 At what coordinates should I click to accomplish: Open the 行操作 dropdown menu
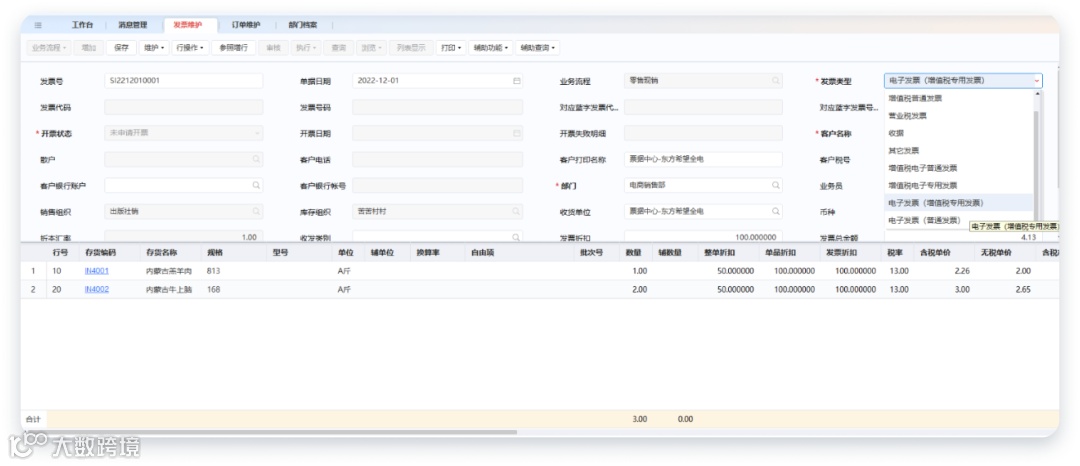pyautogui.click(x=189, y=48)
